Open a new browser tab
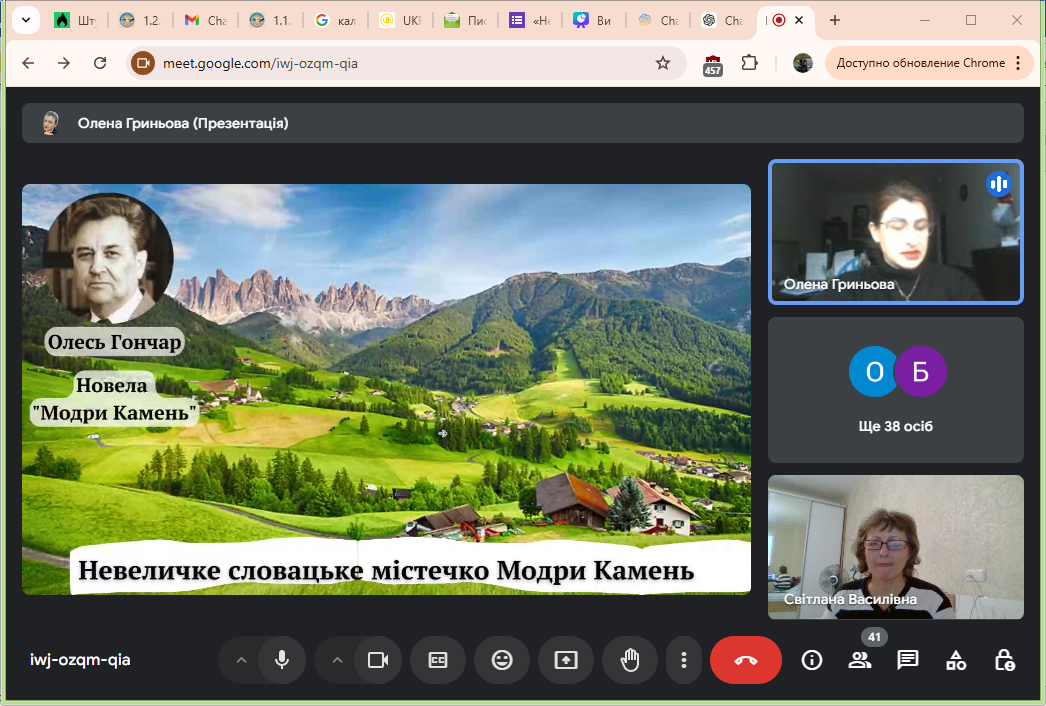 835,20
